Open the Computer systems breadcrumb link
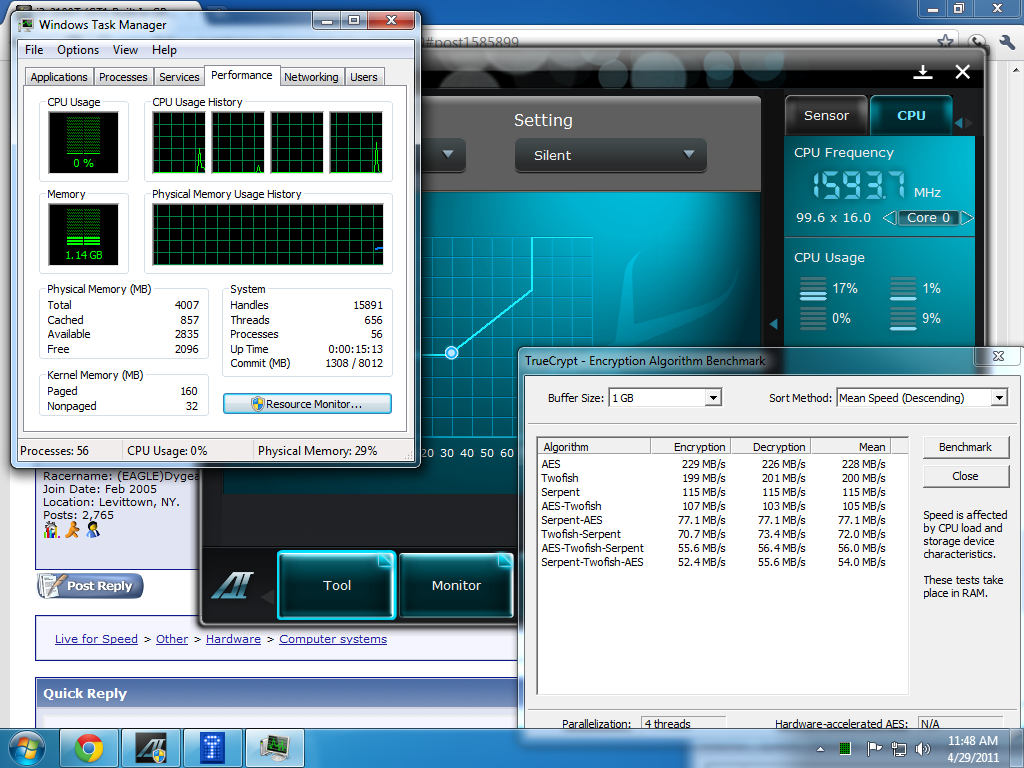 (x=333, y=639)
